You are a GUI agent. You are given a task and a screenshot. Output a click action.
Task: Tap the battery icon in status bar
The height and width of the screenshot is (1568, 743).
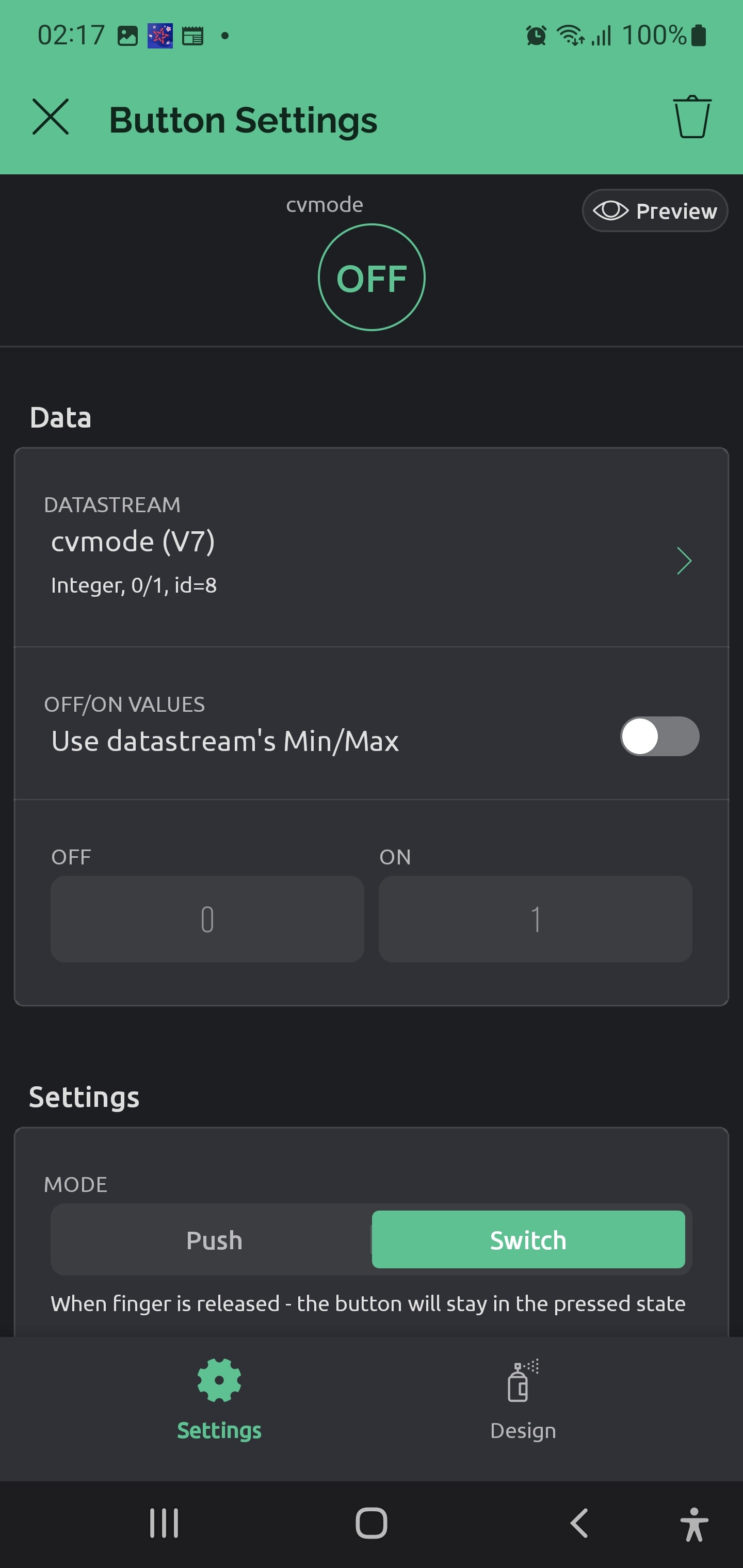(699, 35)
